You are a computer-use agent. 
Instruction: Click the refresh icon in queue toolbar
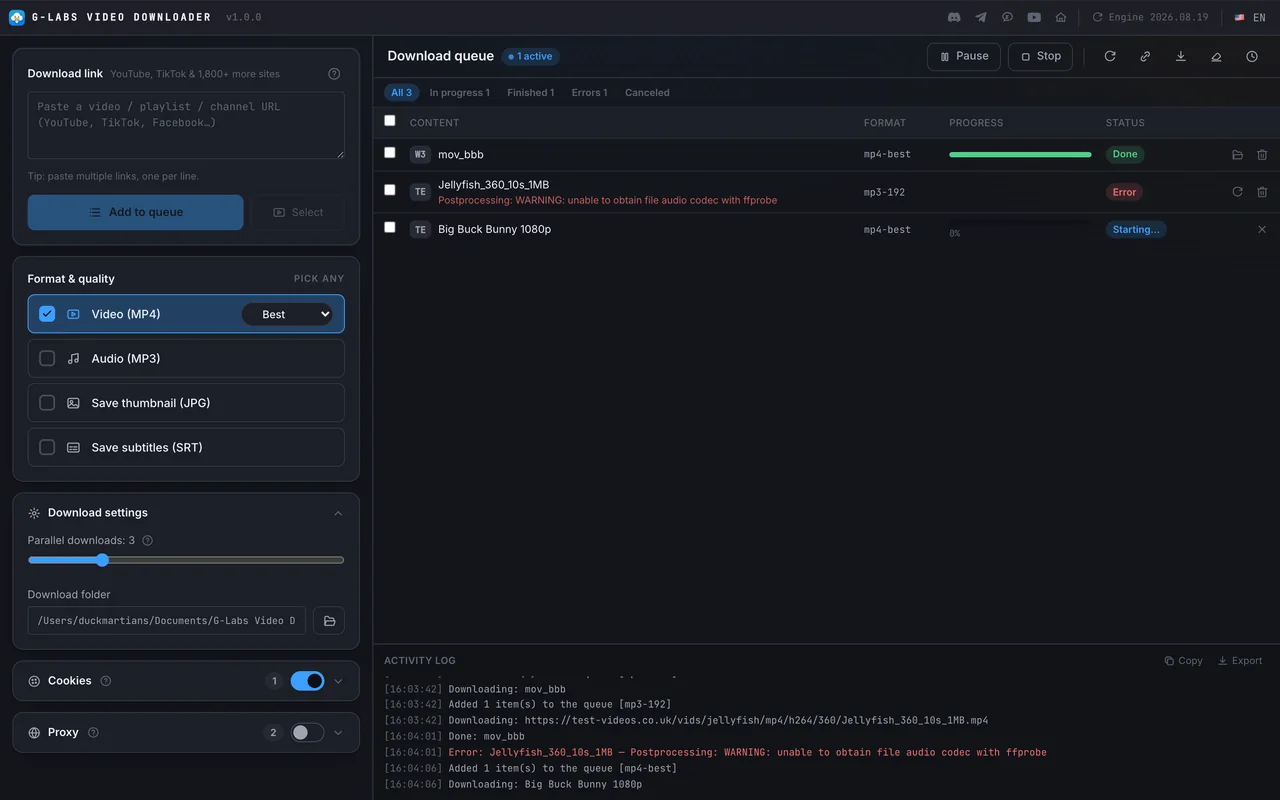coord(1110,56)
